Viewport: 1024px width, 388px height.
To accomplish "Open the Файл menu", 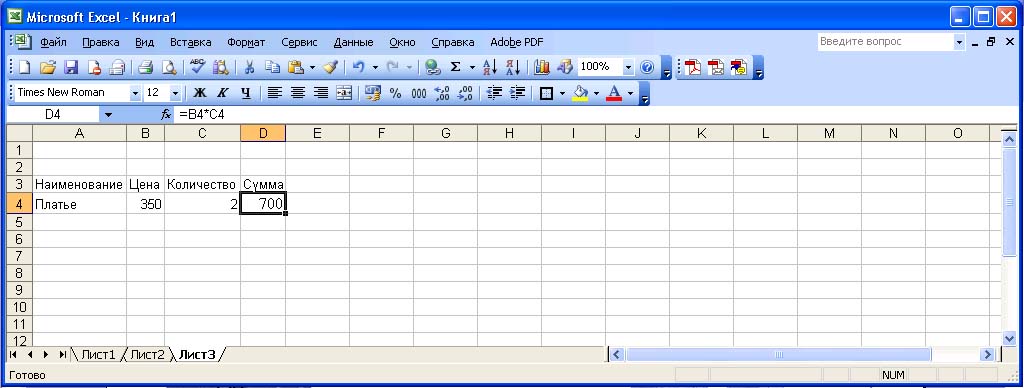I will 53,42.
